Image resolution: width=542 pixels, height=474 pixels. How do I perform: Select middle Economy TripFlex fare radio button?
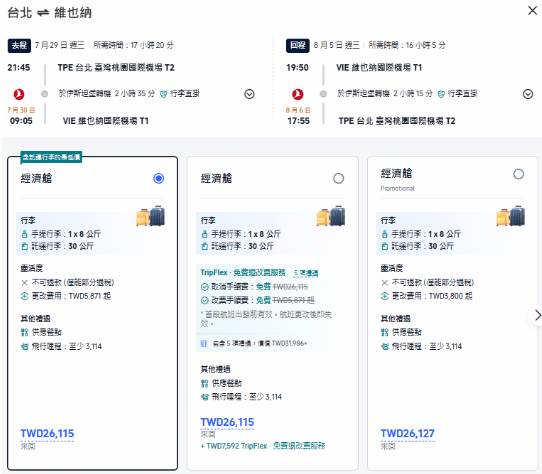[x=339, y=178]
